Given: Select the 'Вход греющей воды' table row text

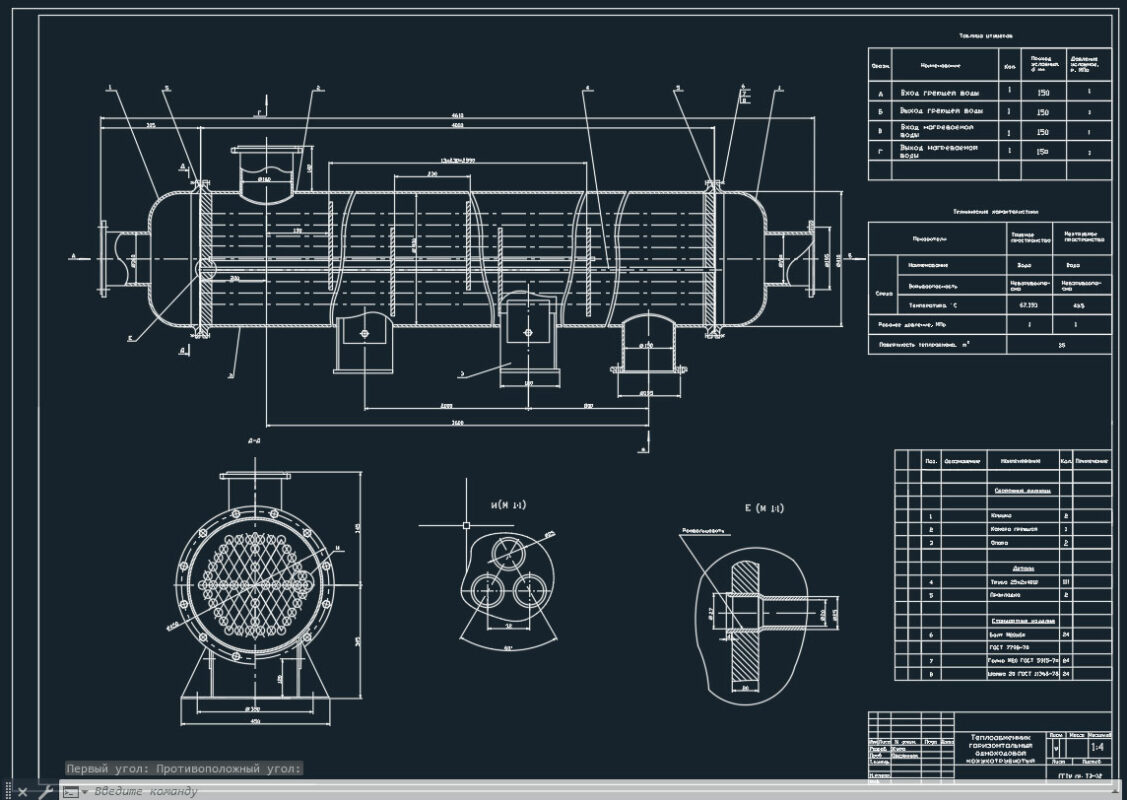Looking at the screenshot, I should click(941, 92).
